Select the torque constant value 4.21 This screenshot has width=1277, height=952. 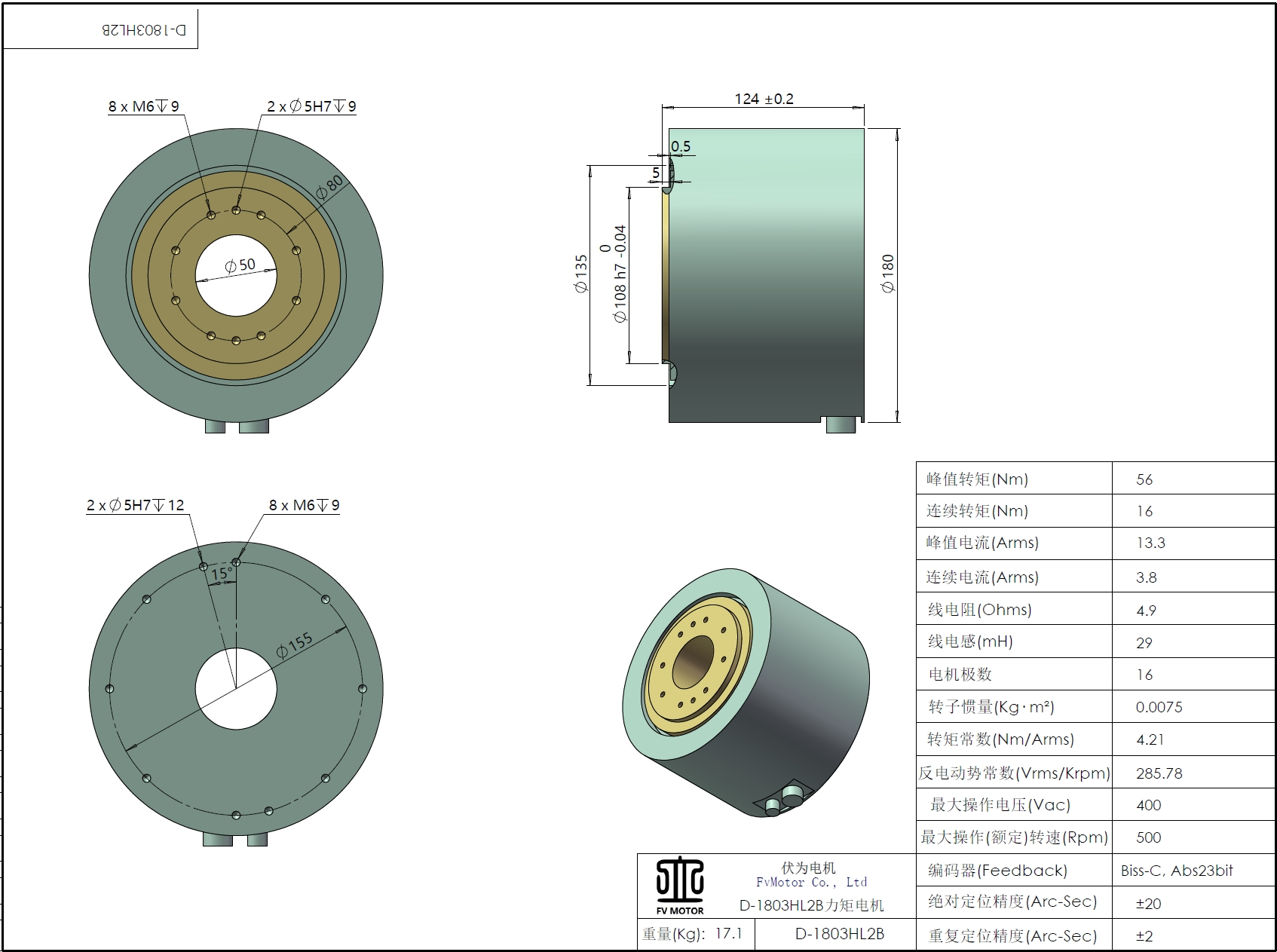coord(1150,739)
